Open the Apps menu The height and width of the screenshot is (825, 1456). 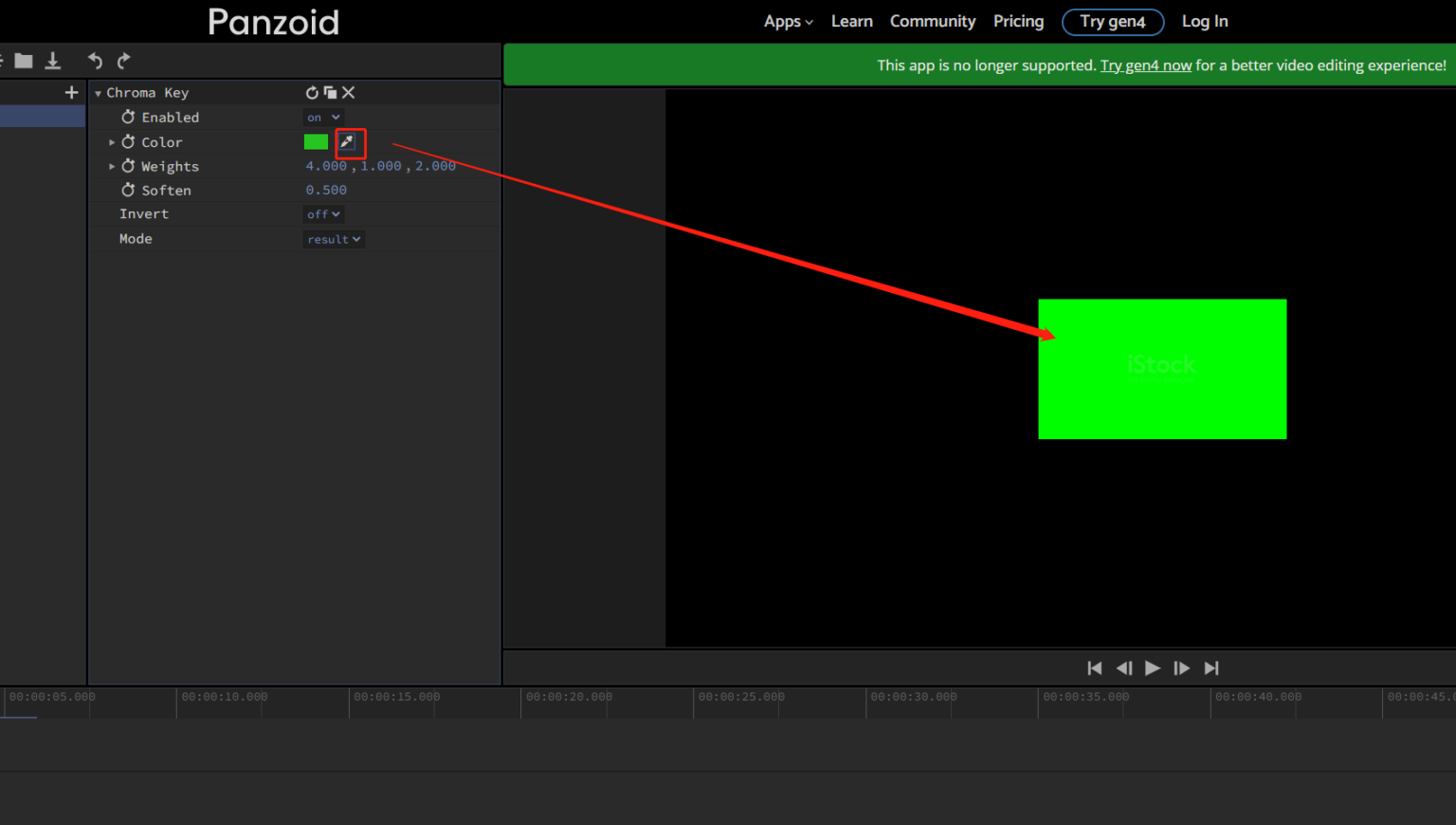pyautogui.click(x=788, y=21)
